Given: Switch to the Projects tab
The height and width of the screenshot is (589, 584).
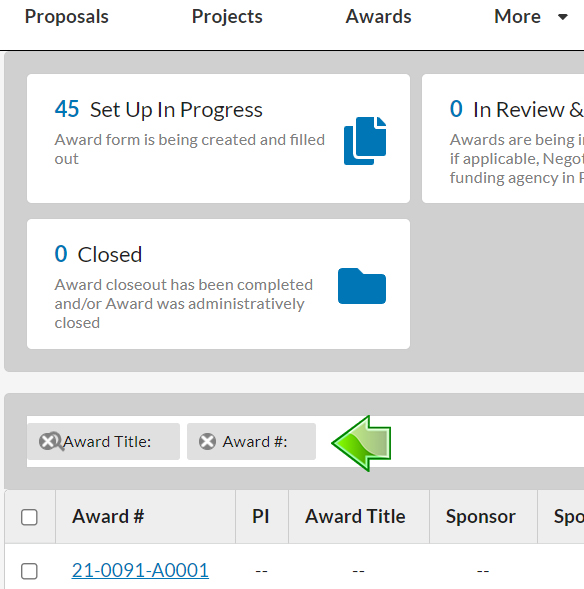Looking at the screenshot, I should pyautogui.click(x=227, y=17).
